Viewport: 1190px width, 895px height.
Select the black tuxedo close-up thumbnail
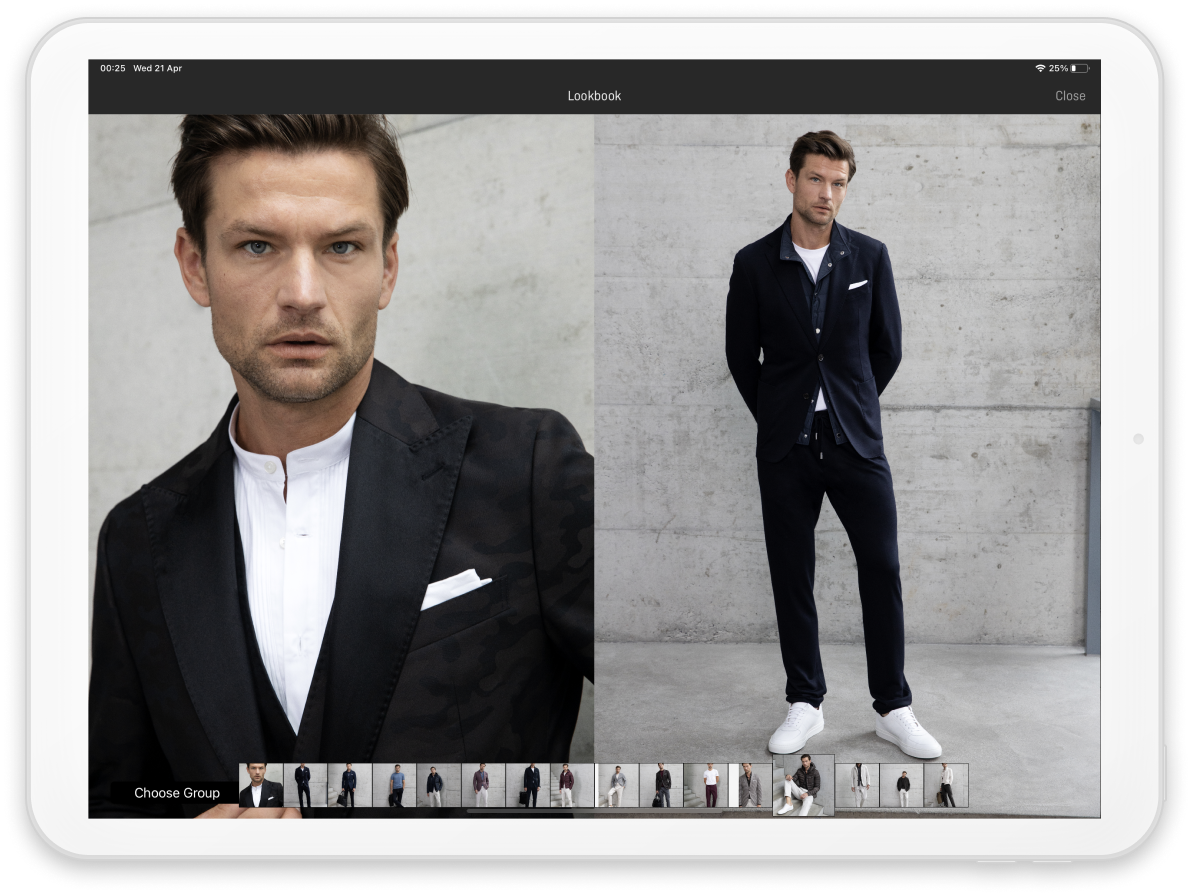(x=261, y=785)
